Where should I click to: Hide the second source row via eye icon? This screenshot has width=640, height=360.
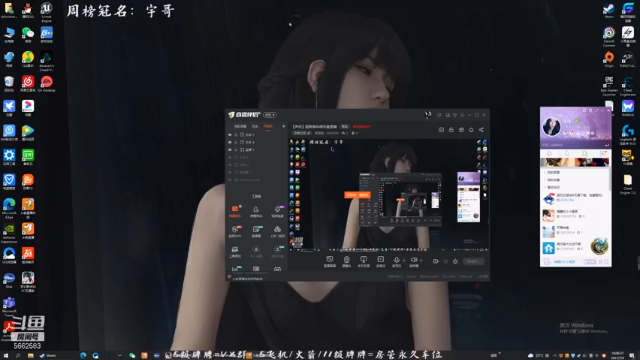pyautogui.click(x=230, y=142)
